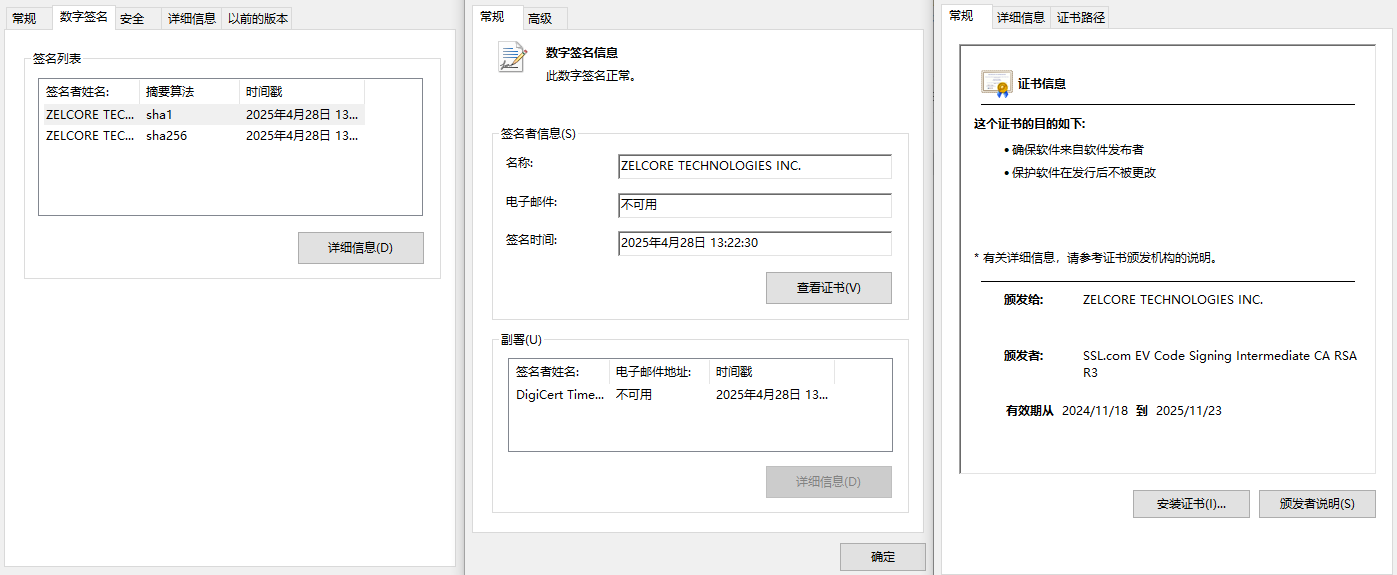Click 签名者姓名 column header in signature list
Viewport: 1397px width, 575px height.
tap(90, 92)
